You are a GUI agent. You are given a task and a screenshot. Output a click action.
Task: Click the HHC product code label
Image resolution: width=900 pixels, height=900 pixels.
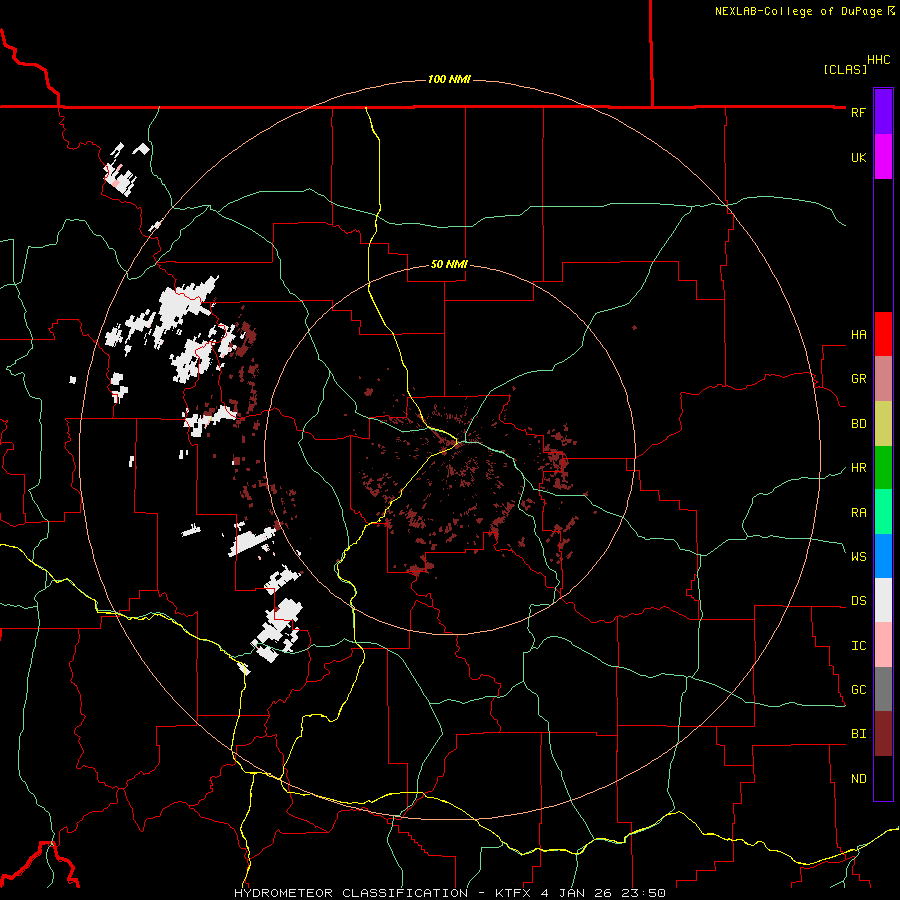pyautogui.click(x=878, y=60)
